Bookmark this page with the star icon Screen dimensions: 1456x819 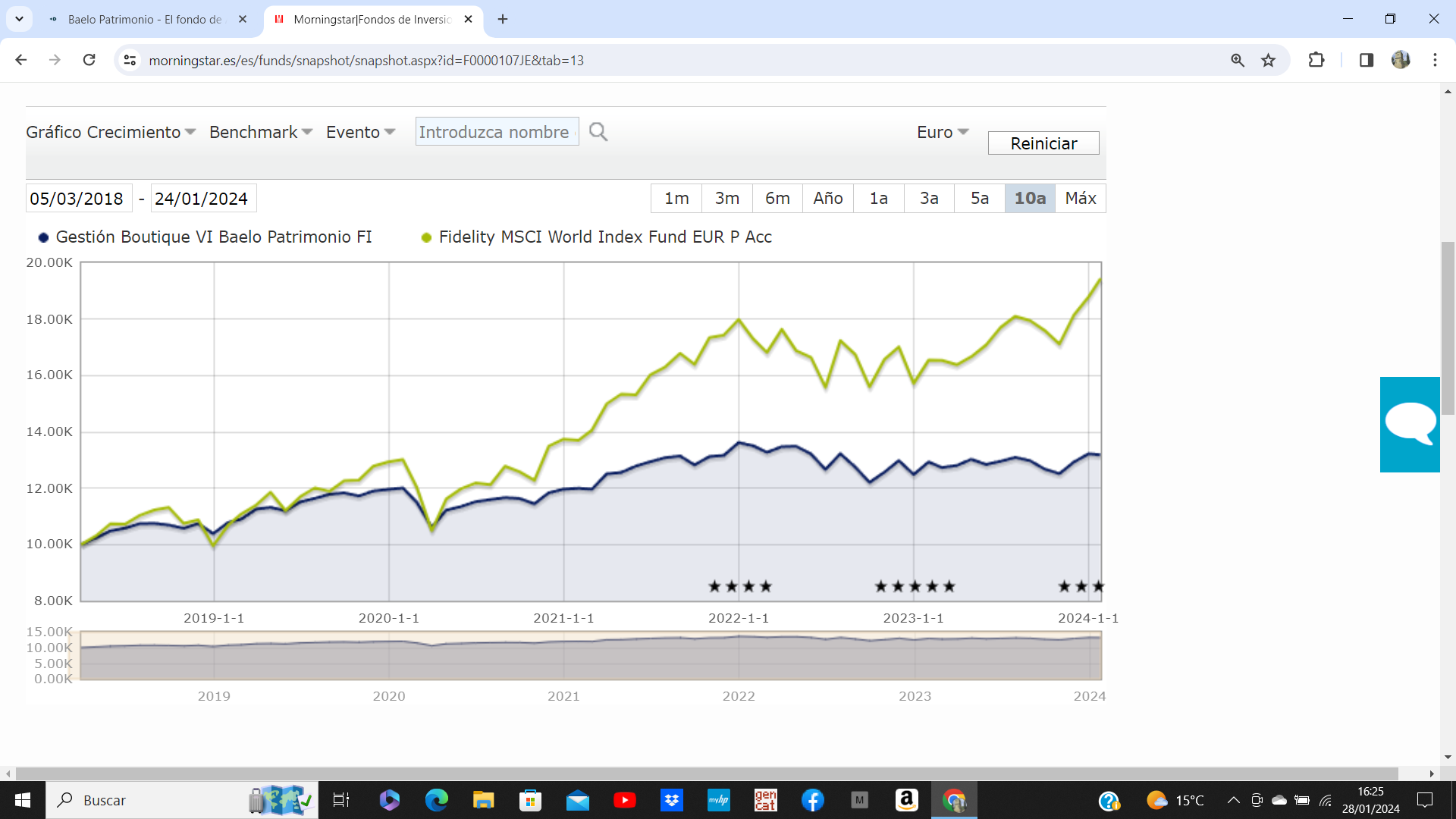point(1268,60)
